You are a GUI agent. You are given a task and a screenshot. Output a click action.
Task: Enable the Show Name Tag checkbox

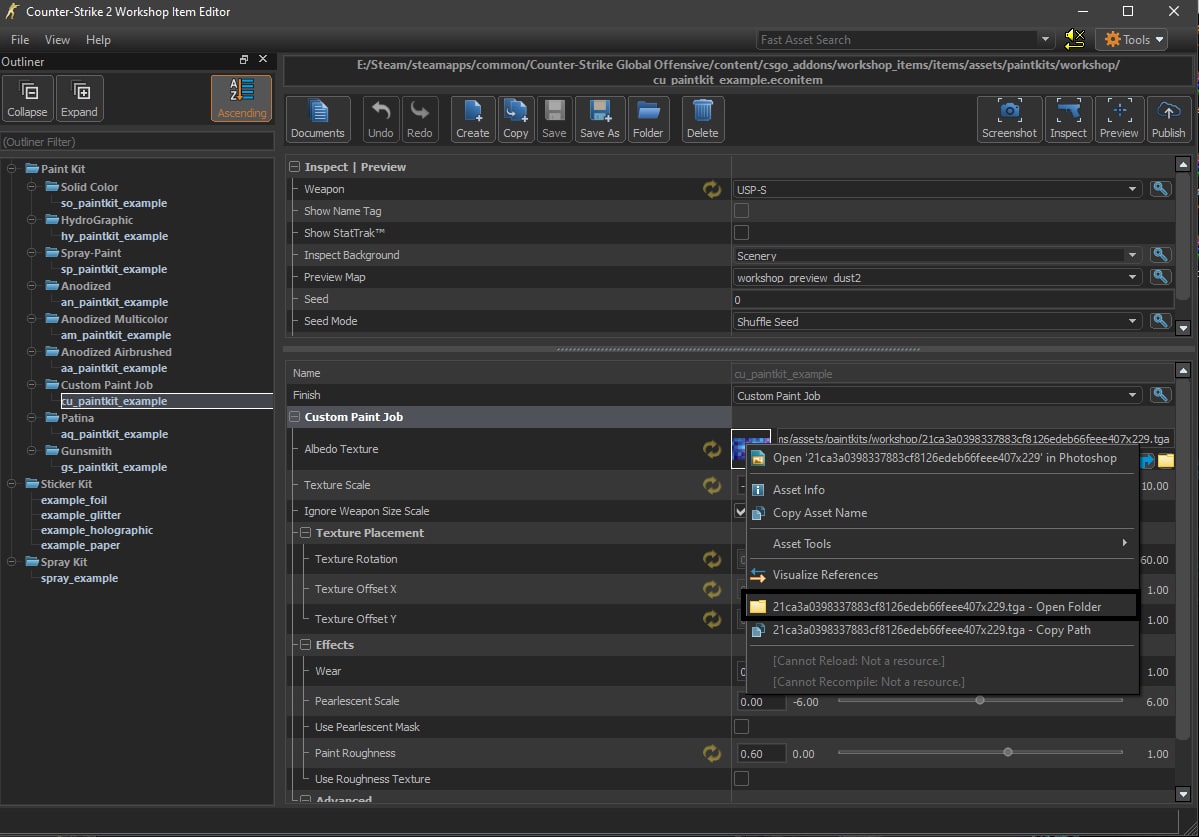click(742, 211)
